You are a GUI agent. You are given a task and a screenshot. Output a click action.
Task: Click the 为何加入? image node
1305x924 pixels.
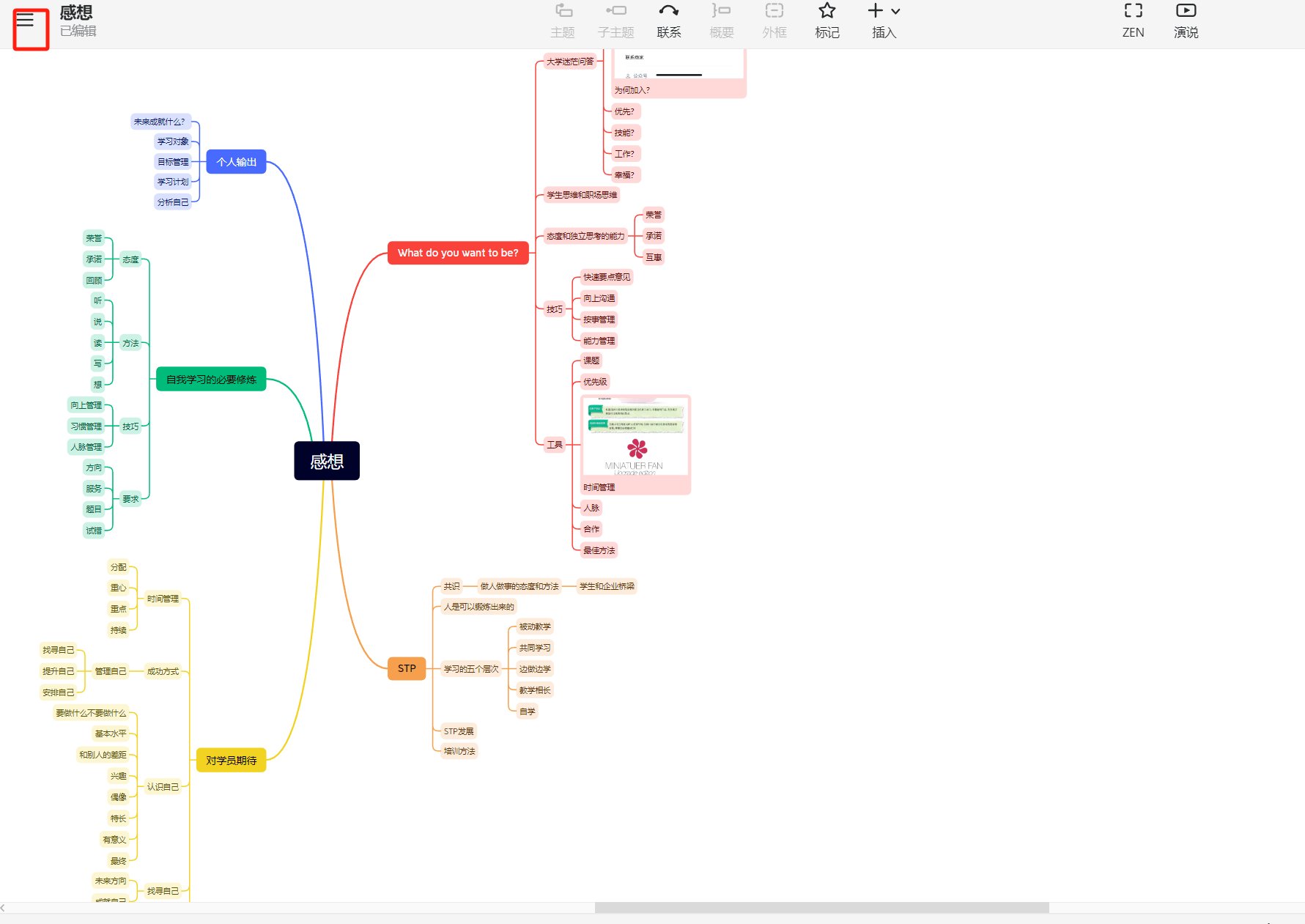(x=679, y=73)
